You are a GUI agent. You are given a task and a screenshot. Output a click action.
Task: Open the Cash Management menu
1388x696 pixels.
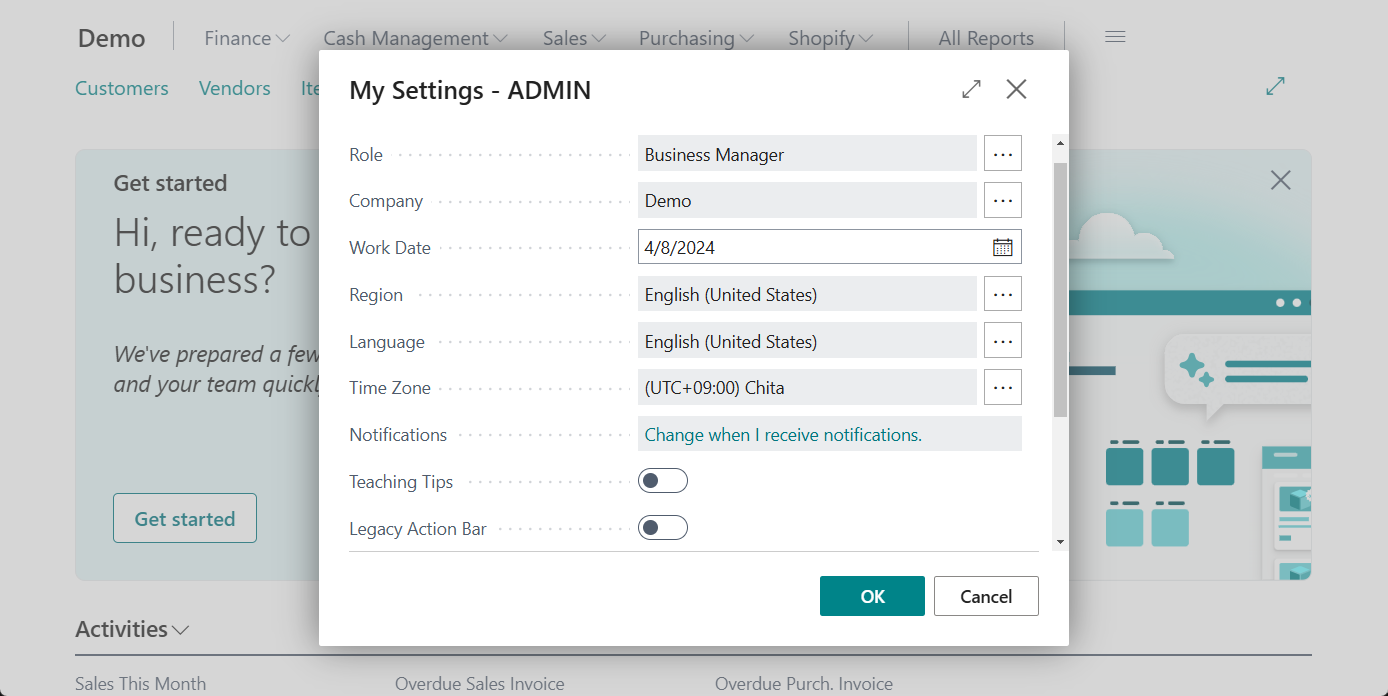(415, 37)
